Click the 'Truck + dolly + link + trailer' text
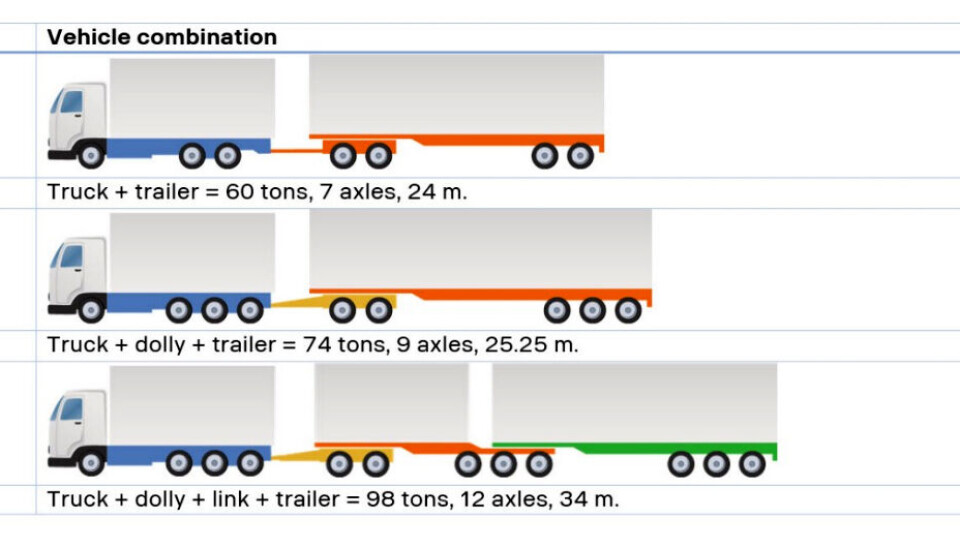Screen dimensions: 960x548 (x=332, y=499)
